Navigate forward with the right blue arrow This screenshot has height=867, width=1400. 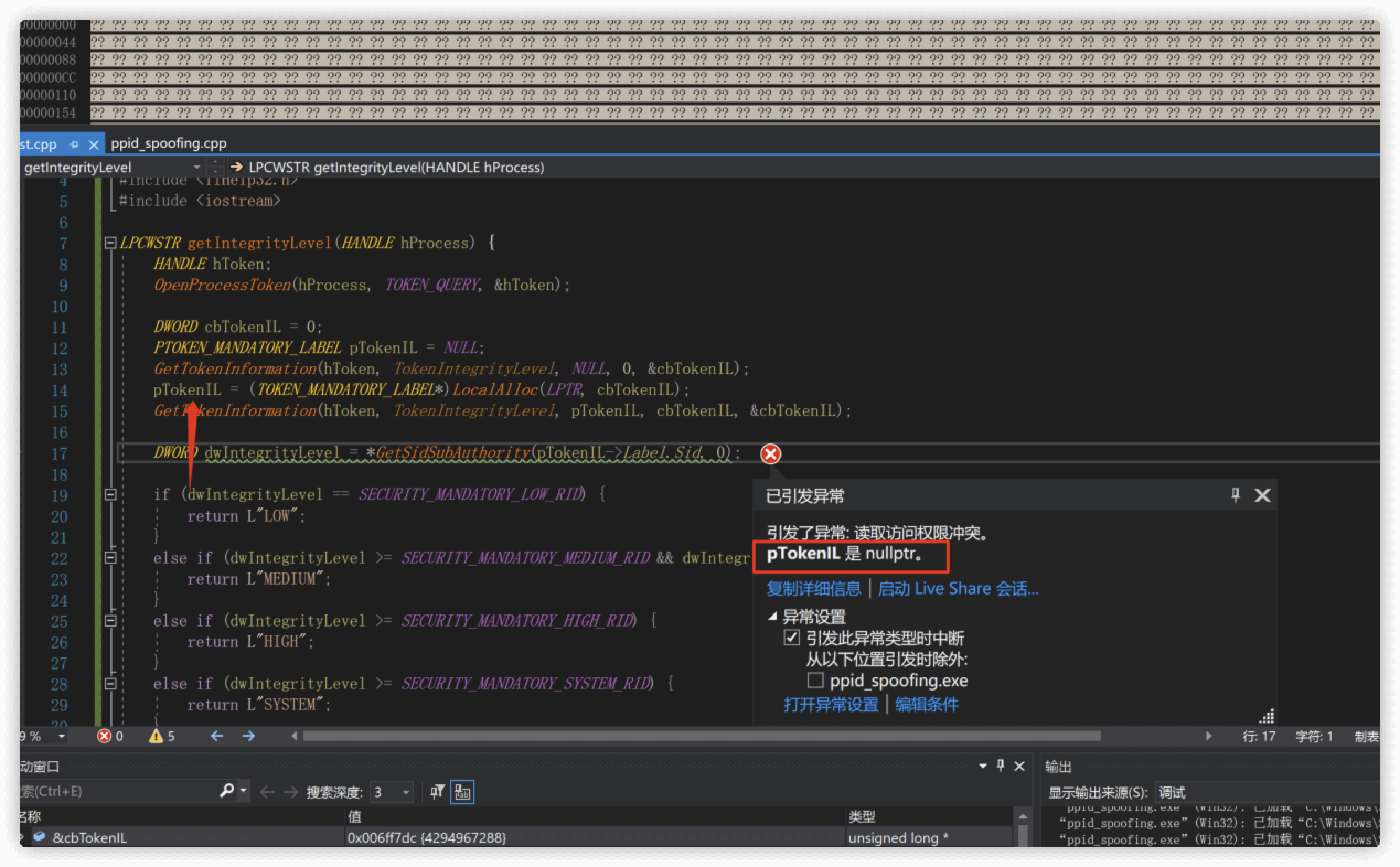[248, 736]
